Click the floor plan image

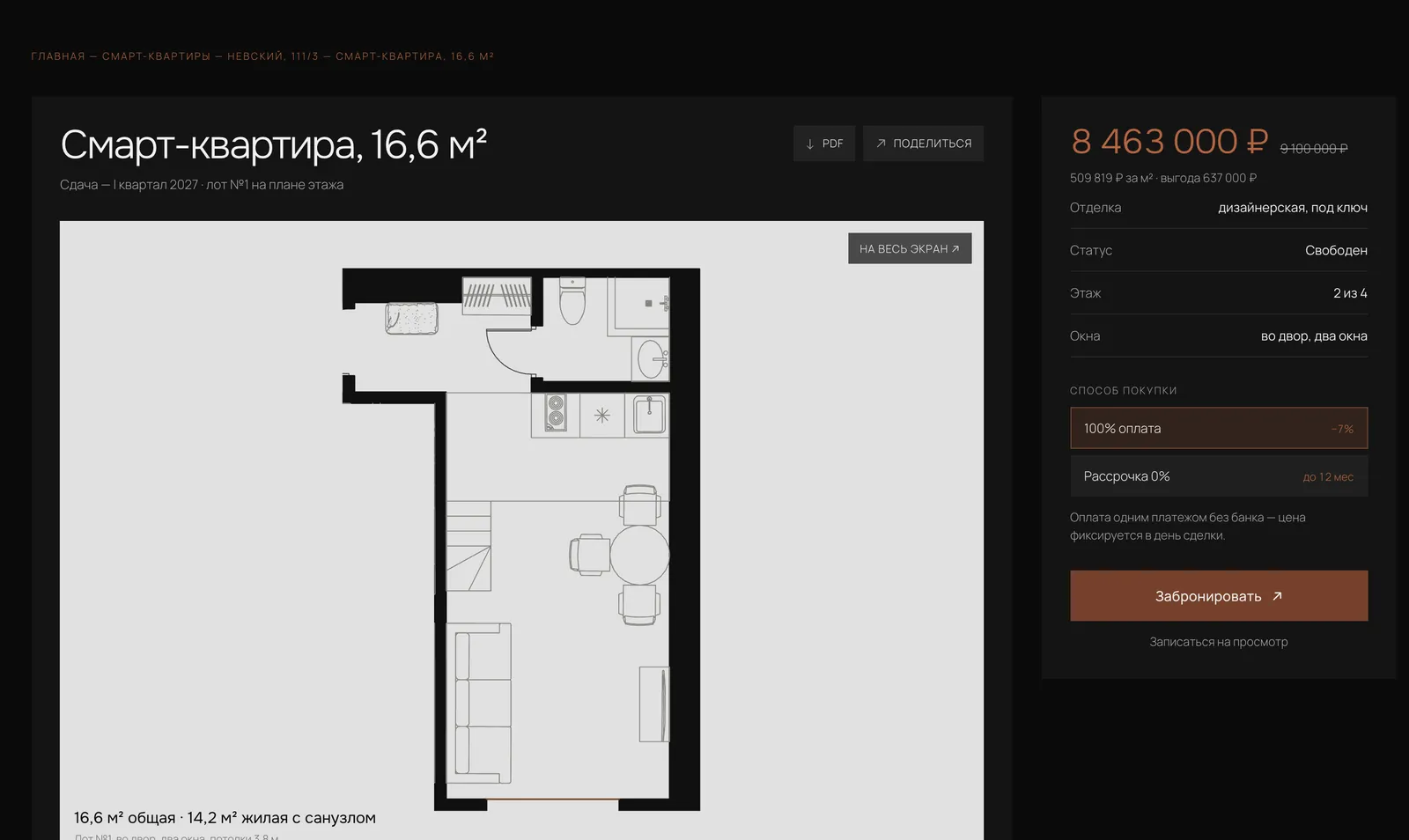(521, 539)
